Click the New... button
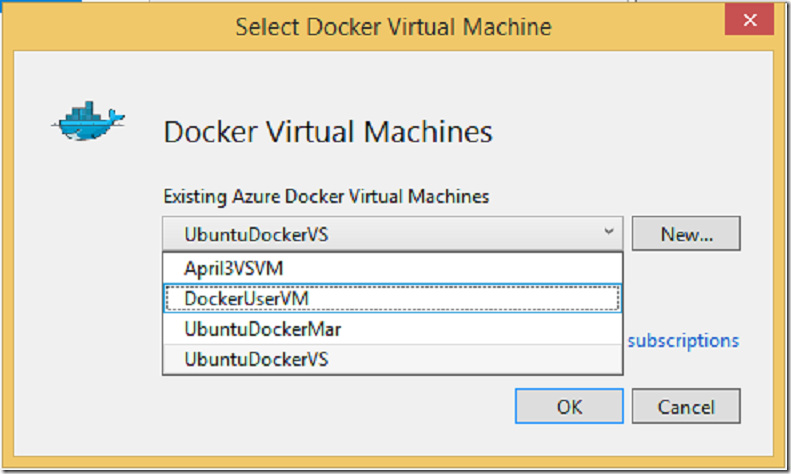The height and width of the screenshot is (474, 791). pyautogui.click(x=686, y=233)
